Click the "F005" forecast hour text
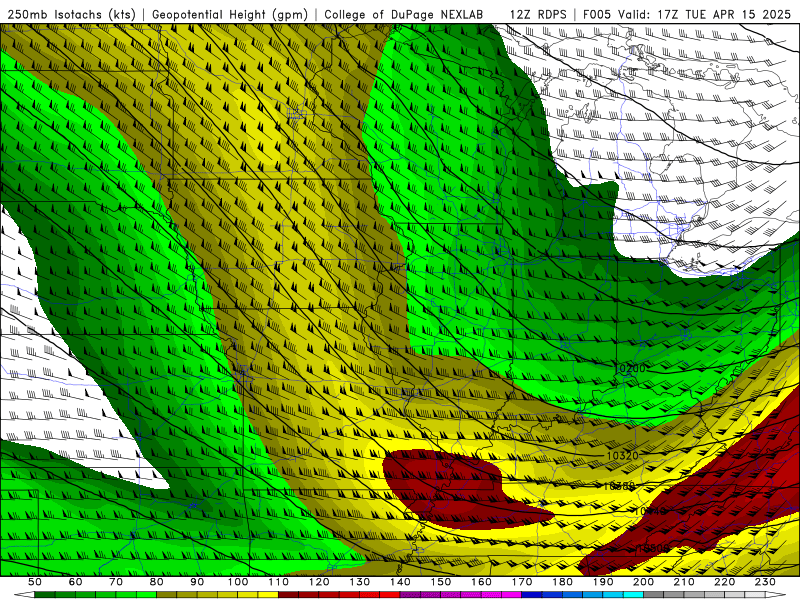 click(597, 15)
